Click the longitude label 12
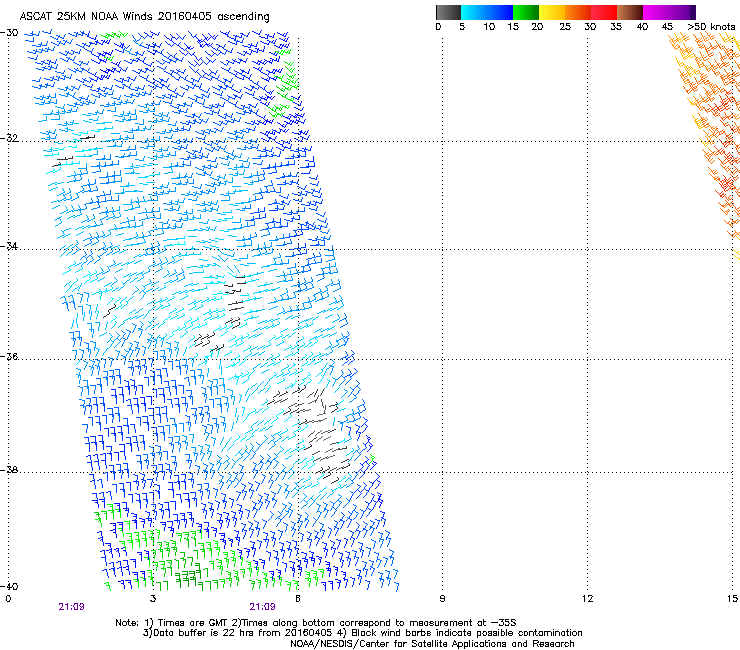The width and height of the screenshot is (740, 650). (587, 599)
